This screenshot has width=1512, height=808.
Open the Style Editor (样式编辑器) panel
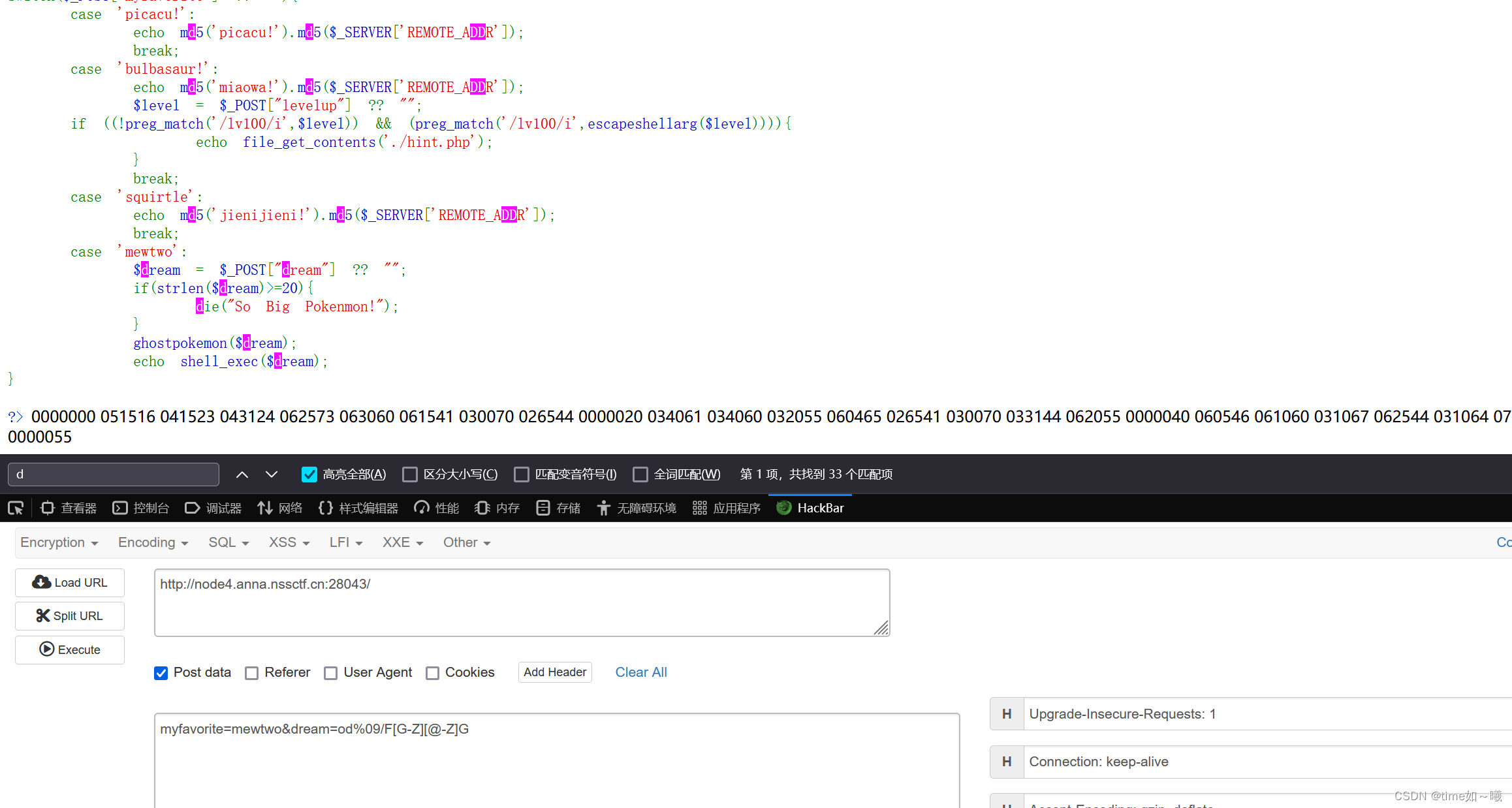[358, 508]
